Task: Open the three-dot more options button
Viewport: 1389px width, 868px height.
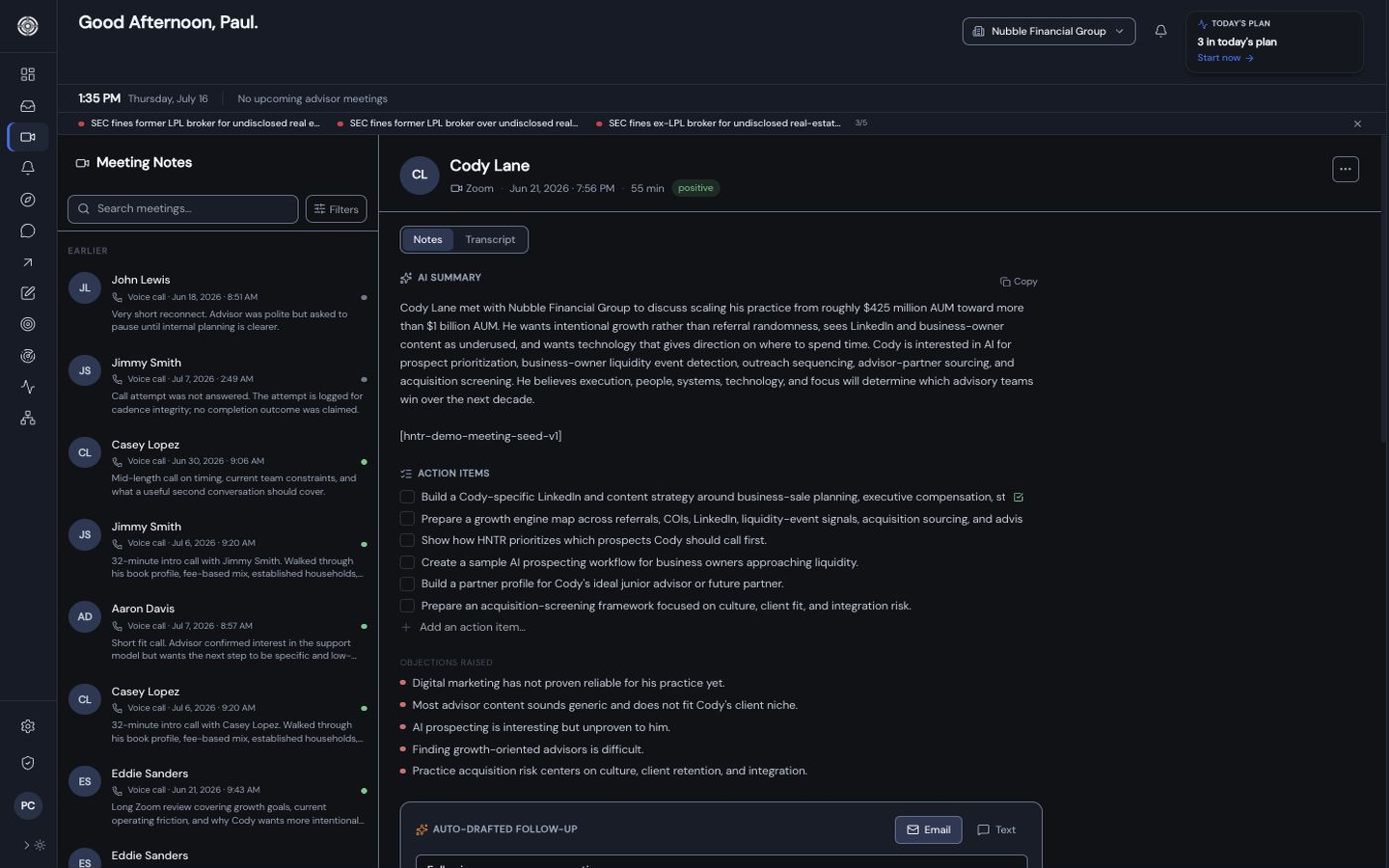Action: [x=1346, y=169]
